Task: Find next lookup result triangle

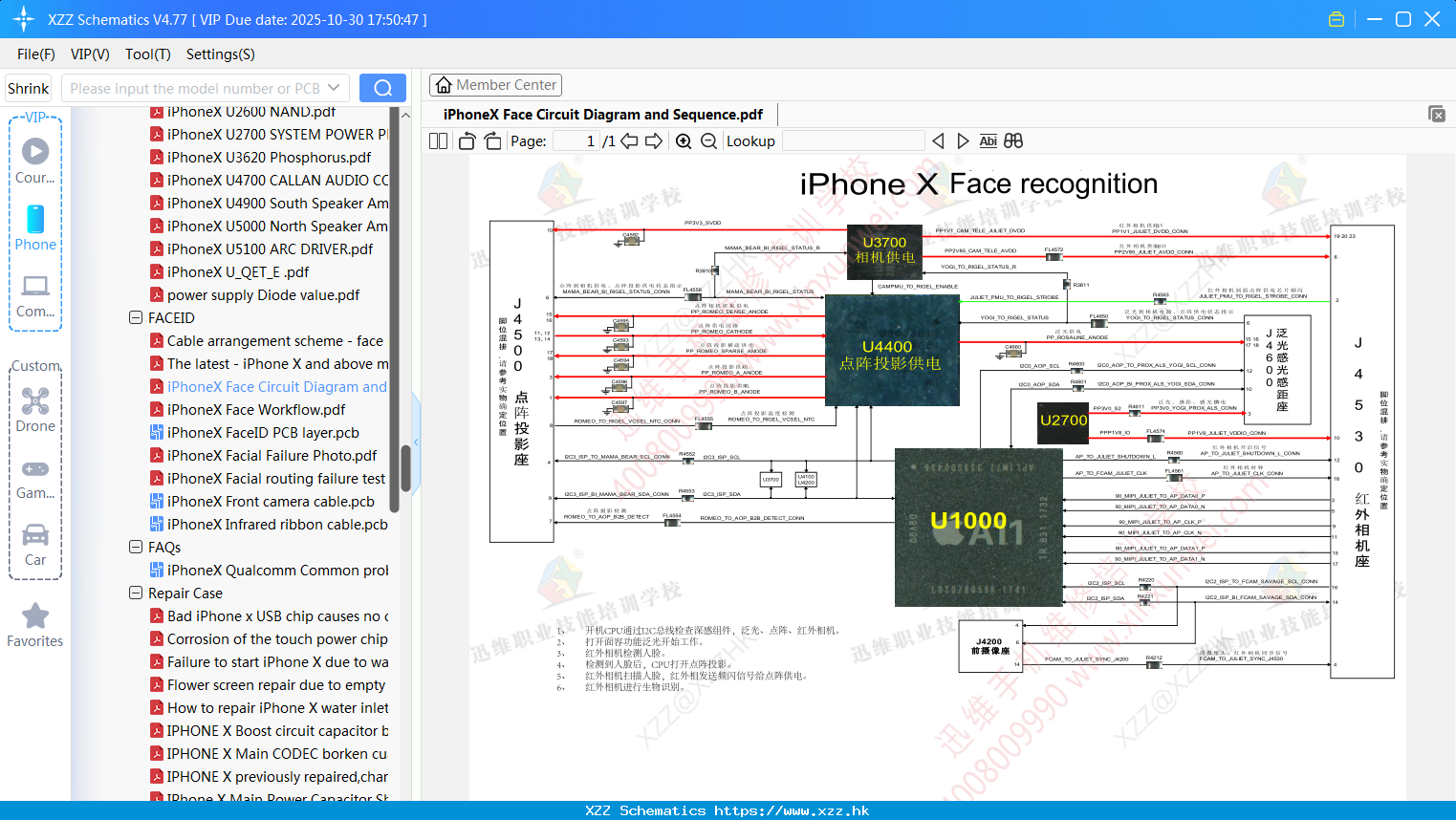Action: 963,141
